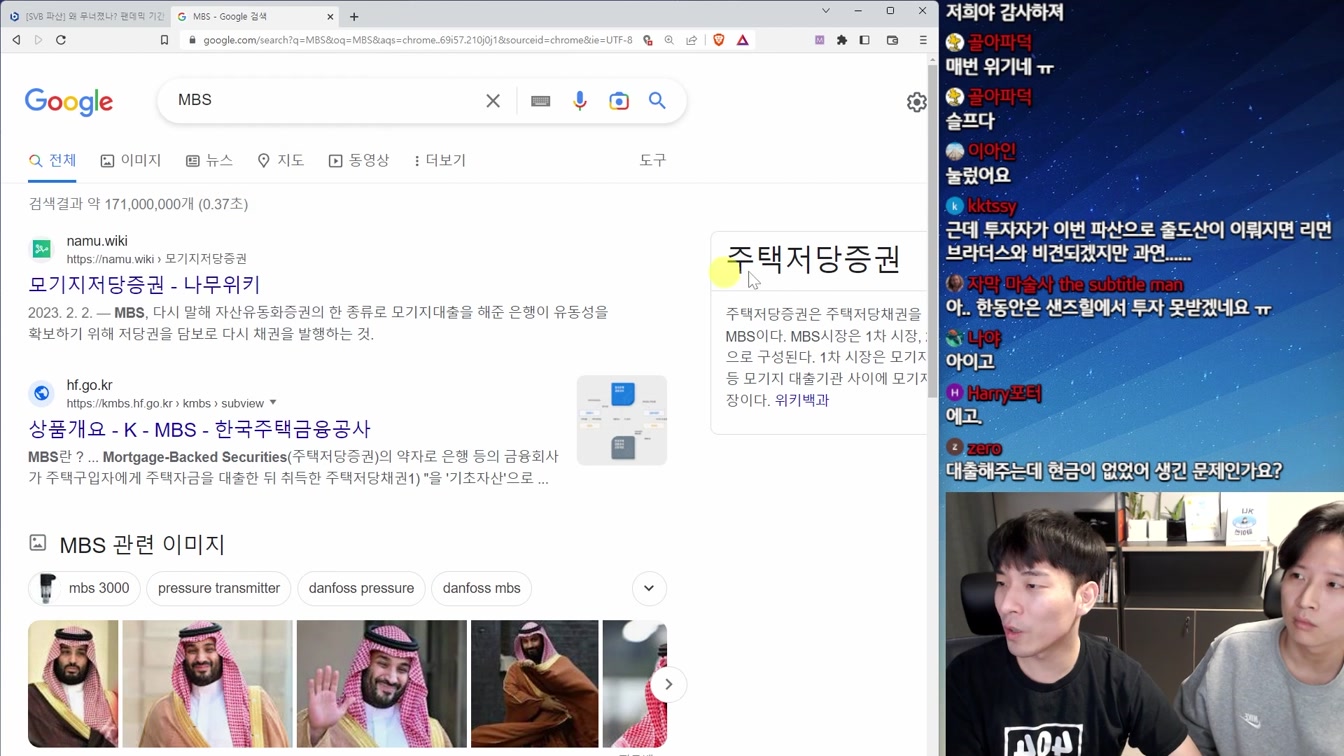Click the Google logo
This screenshot has width=1344, height=756.
(69, 102)
